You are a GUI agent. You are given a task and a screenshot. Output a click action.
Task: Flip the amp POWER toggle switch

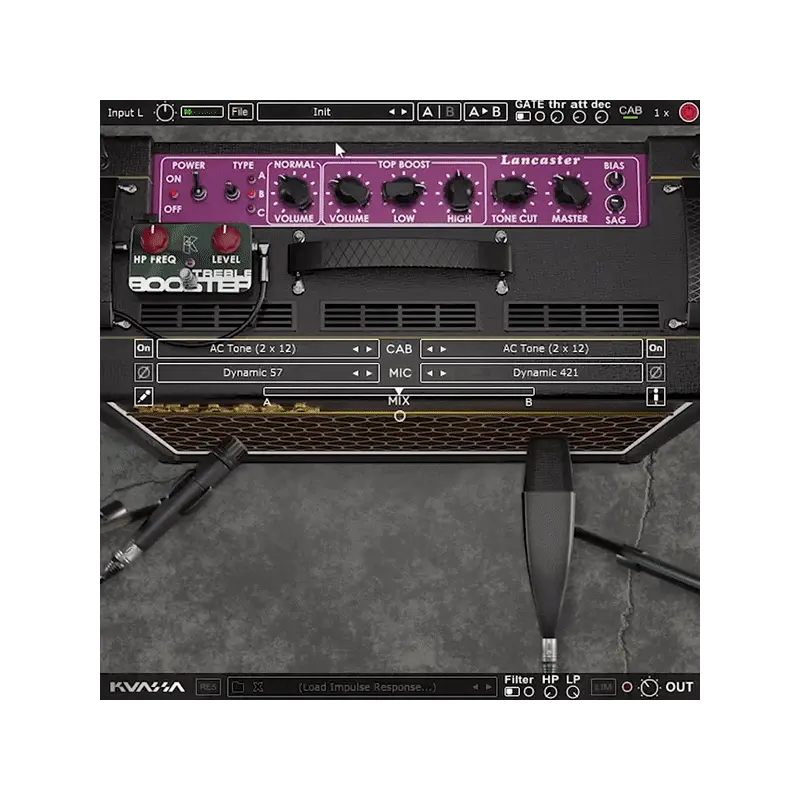click(x=197, y=187)
